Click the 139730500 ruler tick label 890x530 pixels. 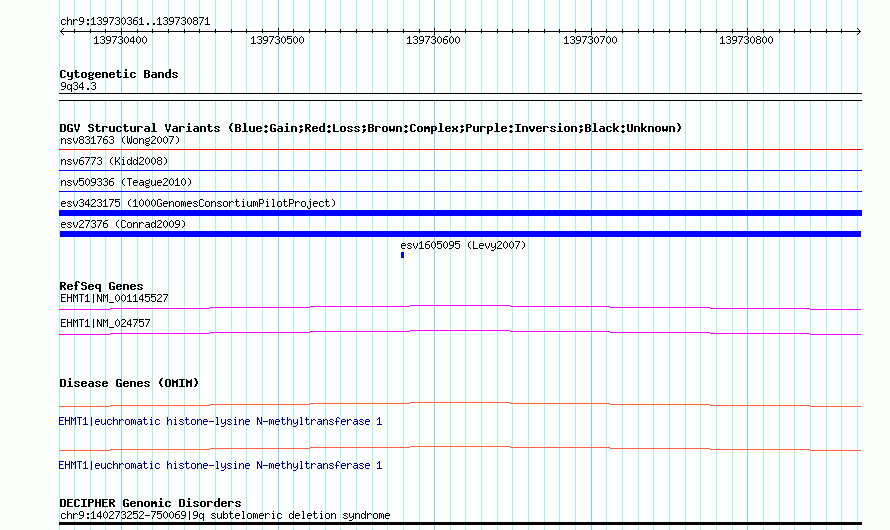tap(277, 40)
